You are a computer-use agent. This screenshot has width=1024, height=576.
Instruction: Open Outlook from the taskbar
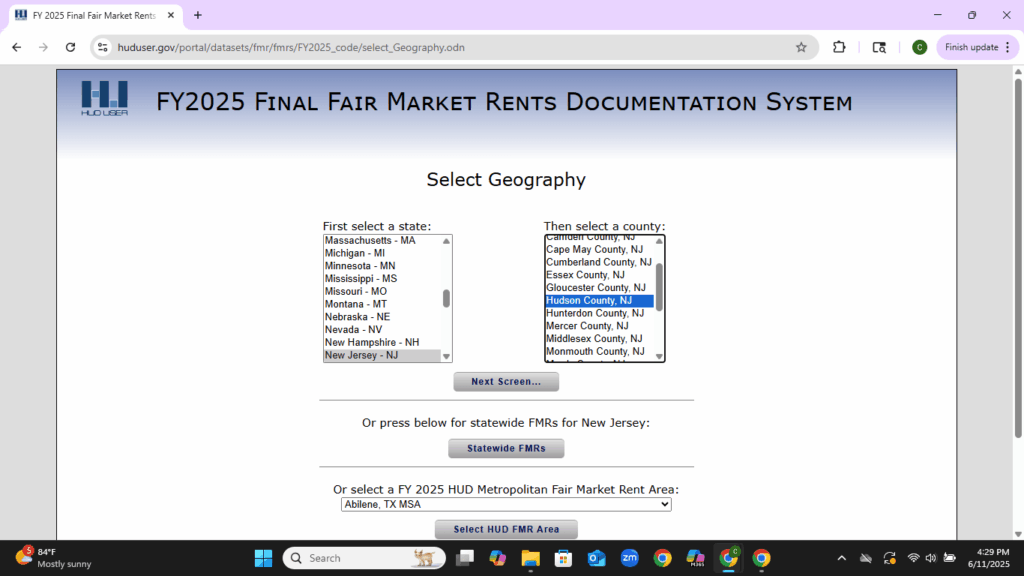pos(596,558)
